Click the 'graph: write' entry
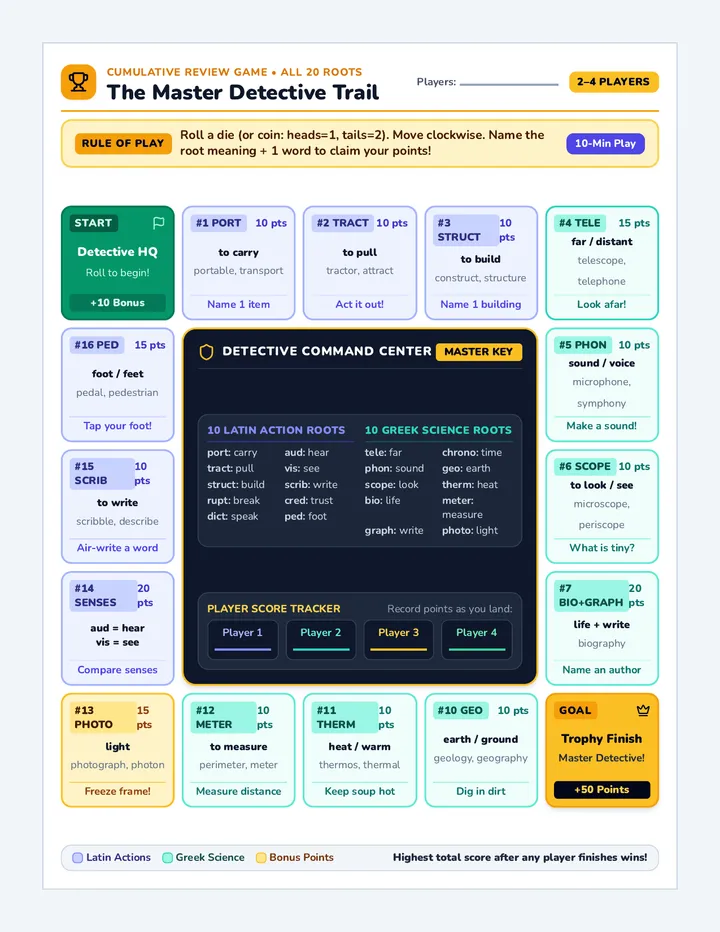 (x=394, y=530)
